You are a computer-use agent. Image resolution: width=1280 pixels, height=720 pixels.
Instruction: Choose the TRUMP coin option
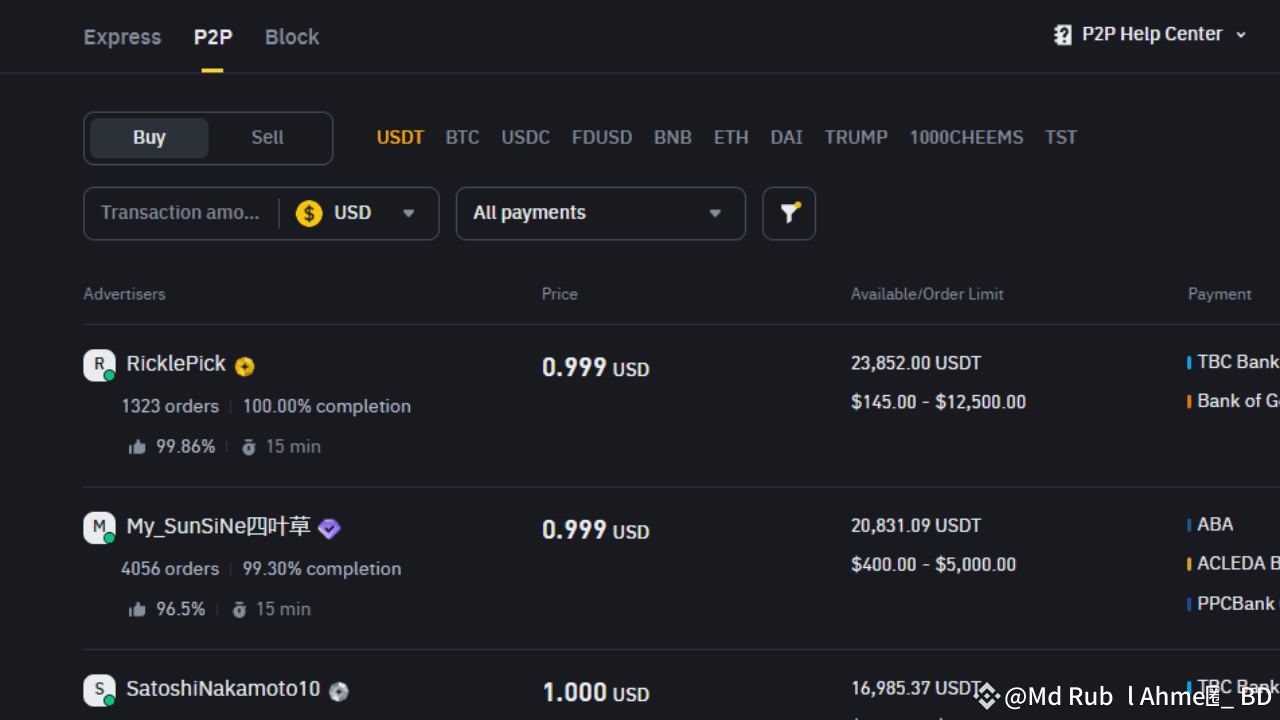pyautogui.click(x=856, y=138)
